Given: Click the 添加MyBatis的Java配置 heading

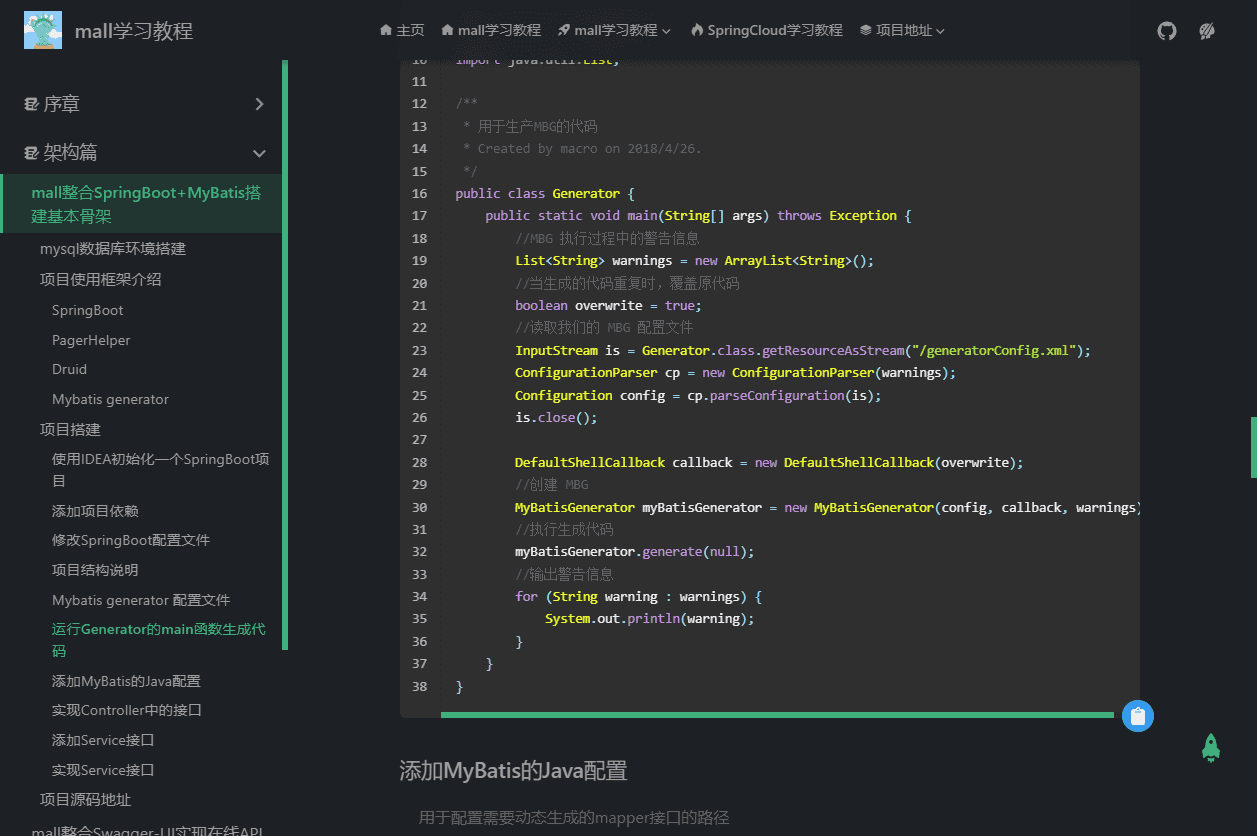Looking at the screenshot, I should [513, 771].
